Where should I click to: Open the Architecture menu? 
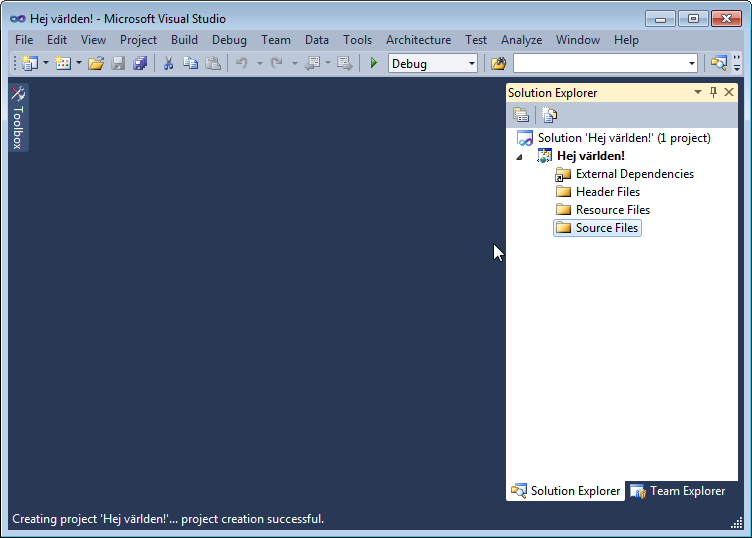pos(418,40)
